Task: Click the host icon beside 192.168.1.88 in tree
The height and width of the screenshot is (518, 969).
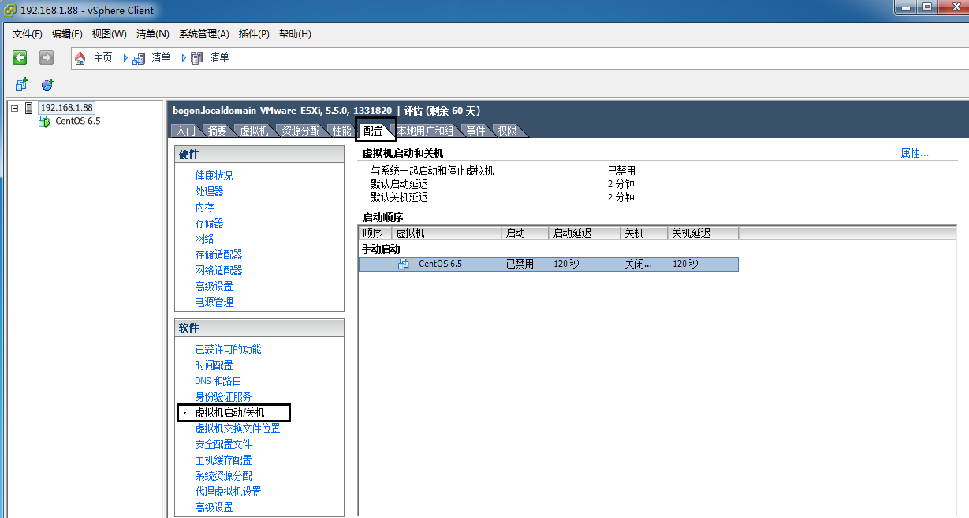Action: [x=28, y=108]
